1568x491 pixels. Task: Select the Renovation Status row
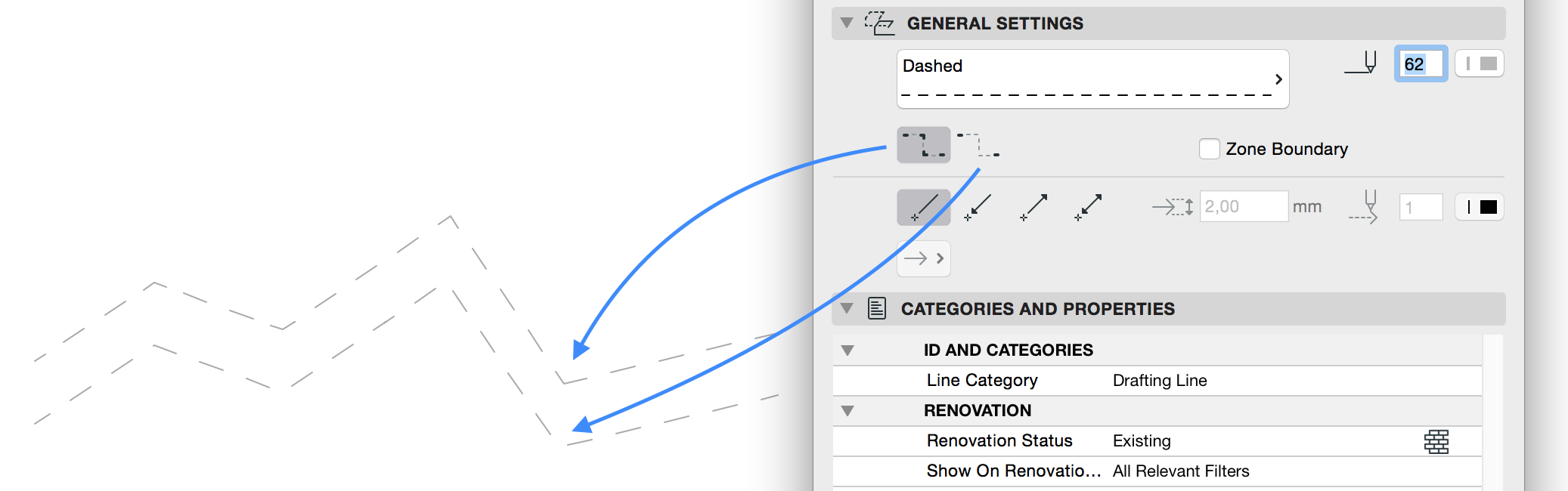click(x=999, y=441)
